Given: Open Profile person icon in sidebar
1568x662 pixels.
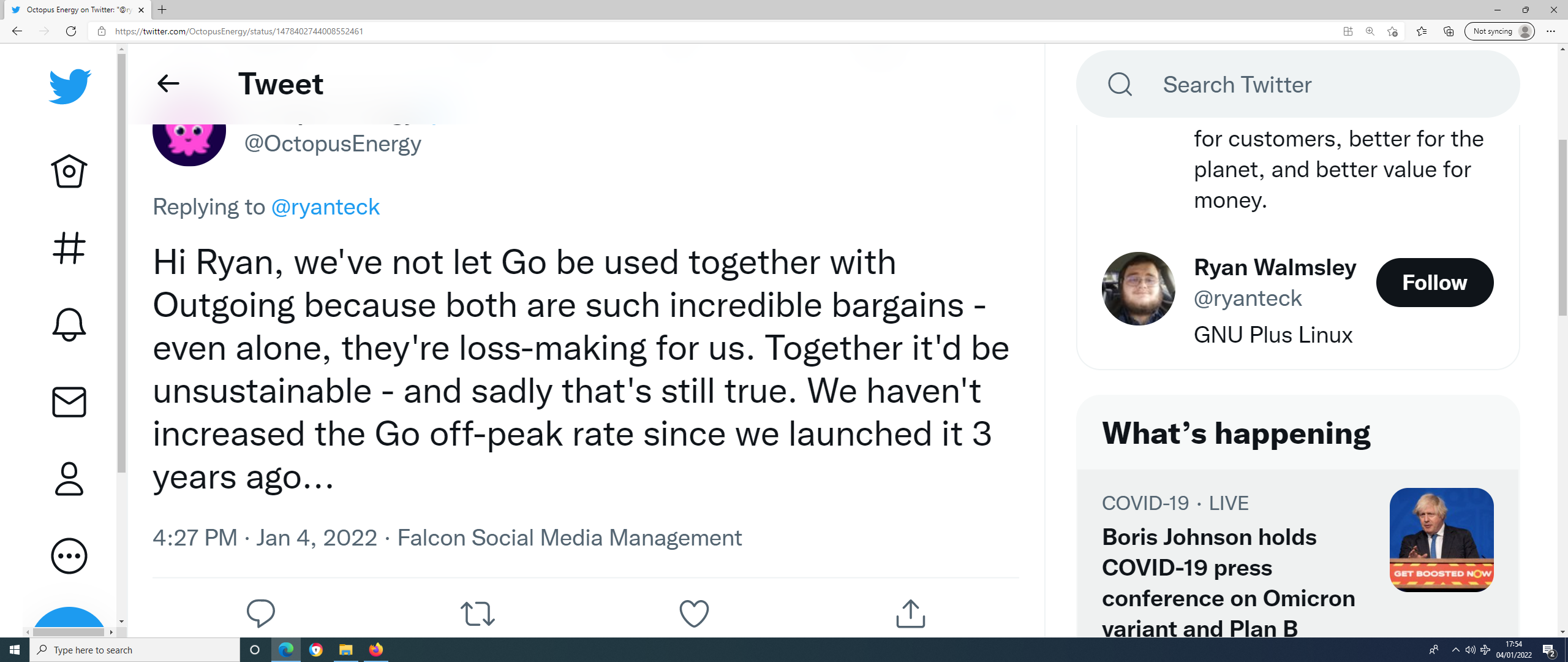Looking at the screenshot, I should tap(69, 479).
